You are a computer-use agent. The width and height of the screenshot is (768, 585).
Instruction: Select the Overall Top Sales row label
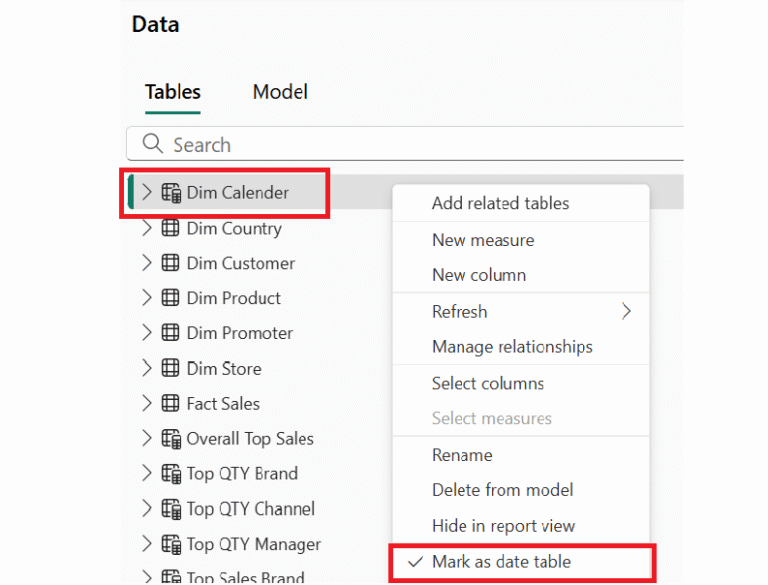point(250,439)
